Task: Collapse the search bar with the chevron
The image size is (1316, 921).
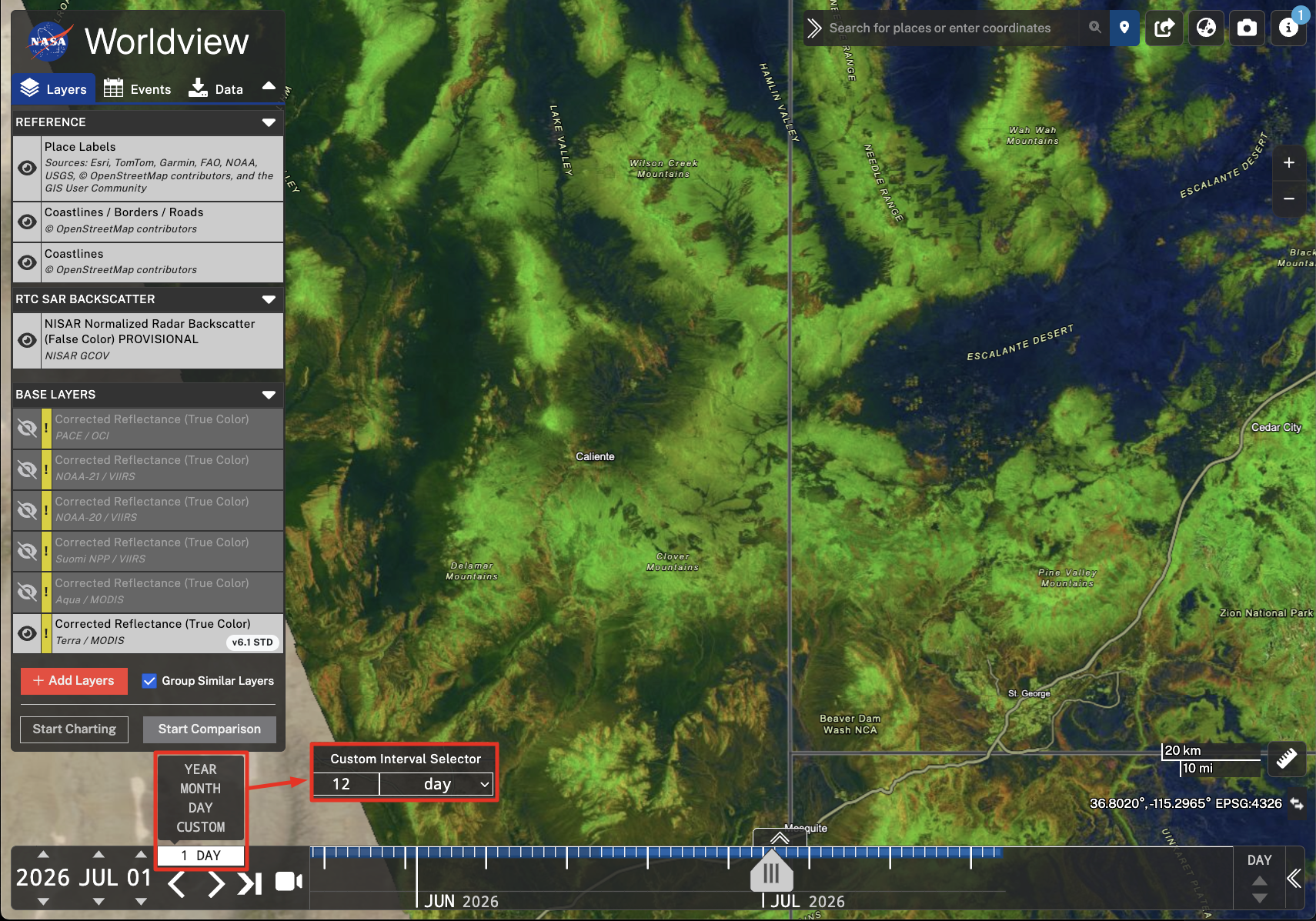Action: pos(814,28)
